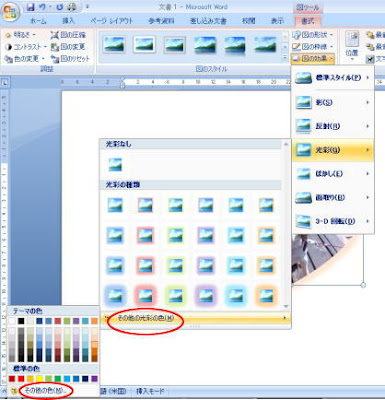
Task: Pick the blue glow in the first glow row
Action: point(115,205)
